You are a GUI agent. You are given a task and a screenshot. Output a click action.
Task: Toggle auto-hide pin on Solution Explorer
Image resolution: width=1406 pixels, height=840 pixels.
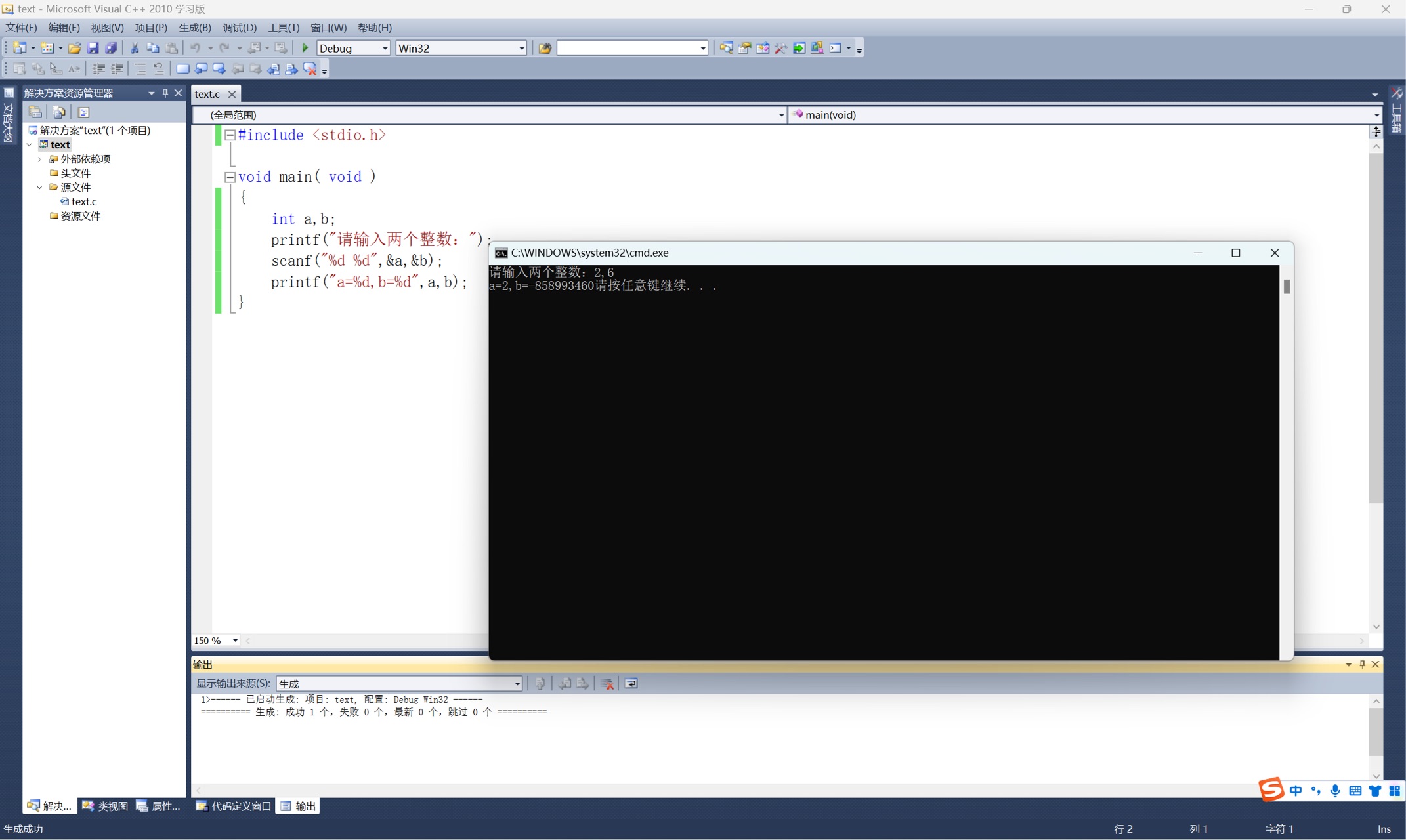[x=165, y=93]
